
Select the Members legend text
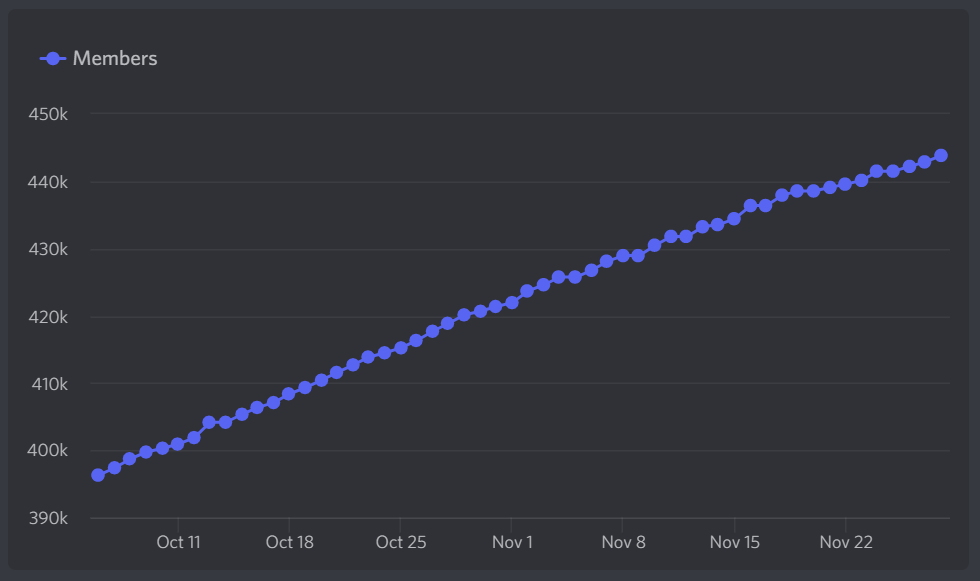click(113, 58)
